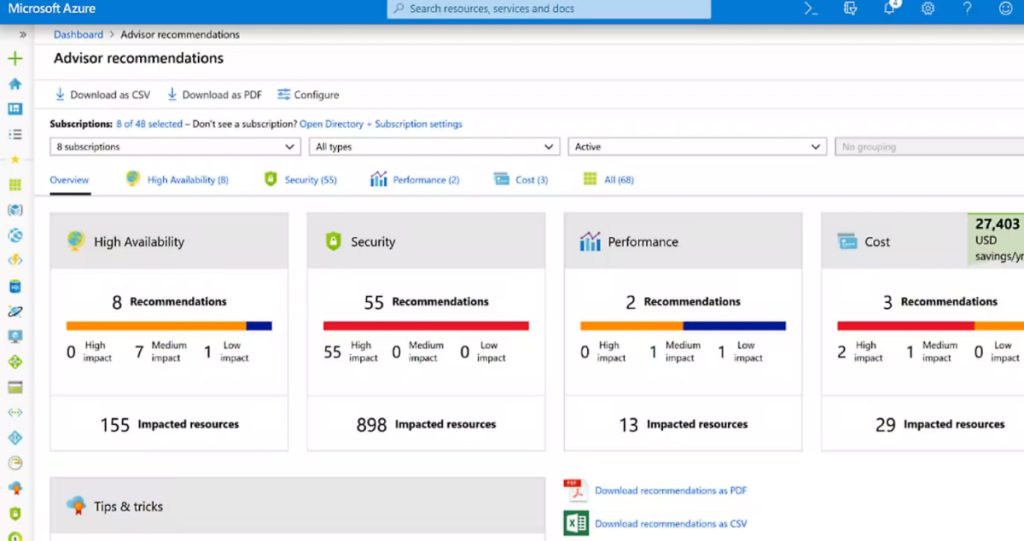Switch to All (68) tab
1024x541 pixels.
(x=608, y=179)
